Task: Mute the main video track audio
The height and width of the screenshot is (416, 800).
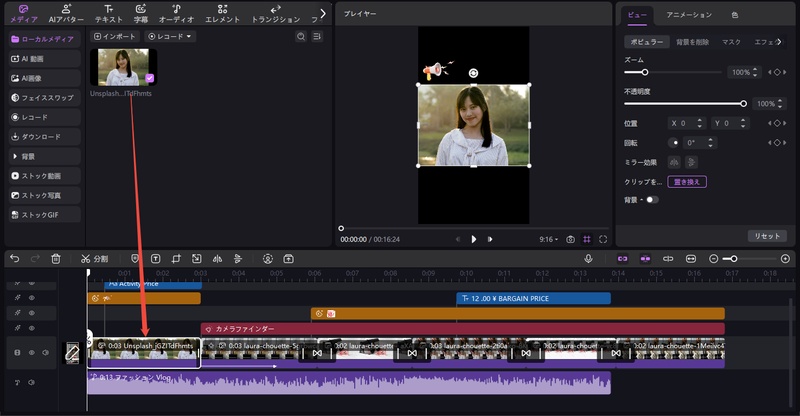Action: pos(45,352)
